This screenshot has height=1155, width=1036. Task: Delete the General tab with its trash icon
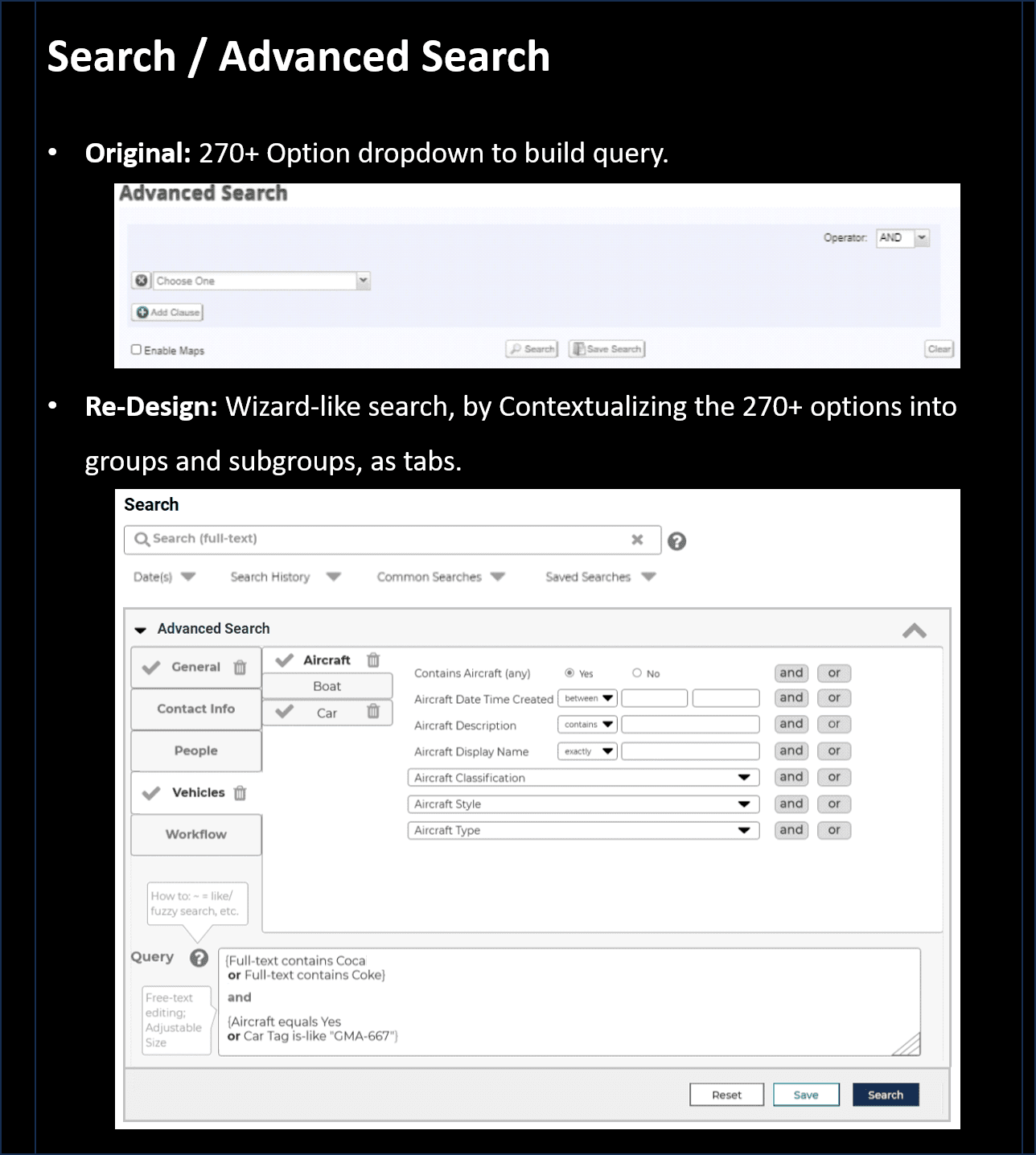(x=240, y=668)
